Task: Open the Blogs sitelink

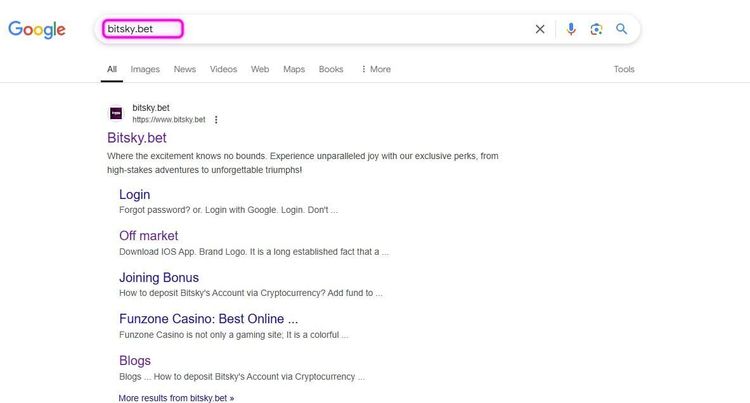Action: [x=135, y=360]
